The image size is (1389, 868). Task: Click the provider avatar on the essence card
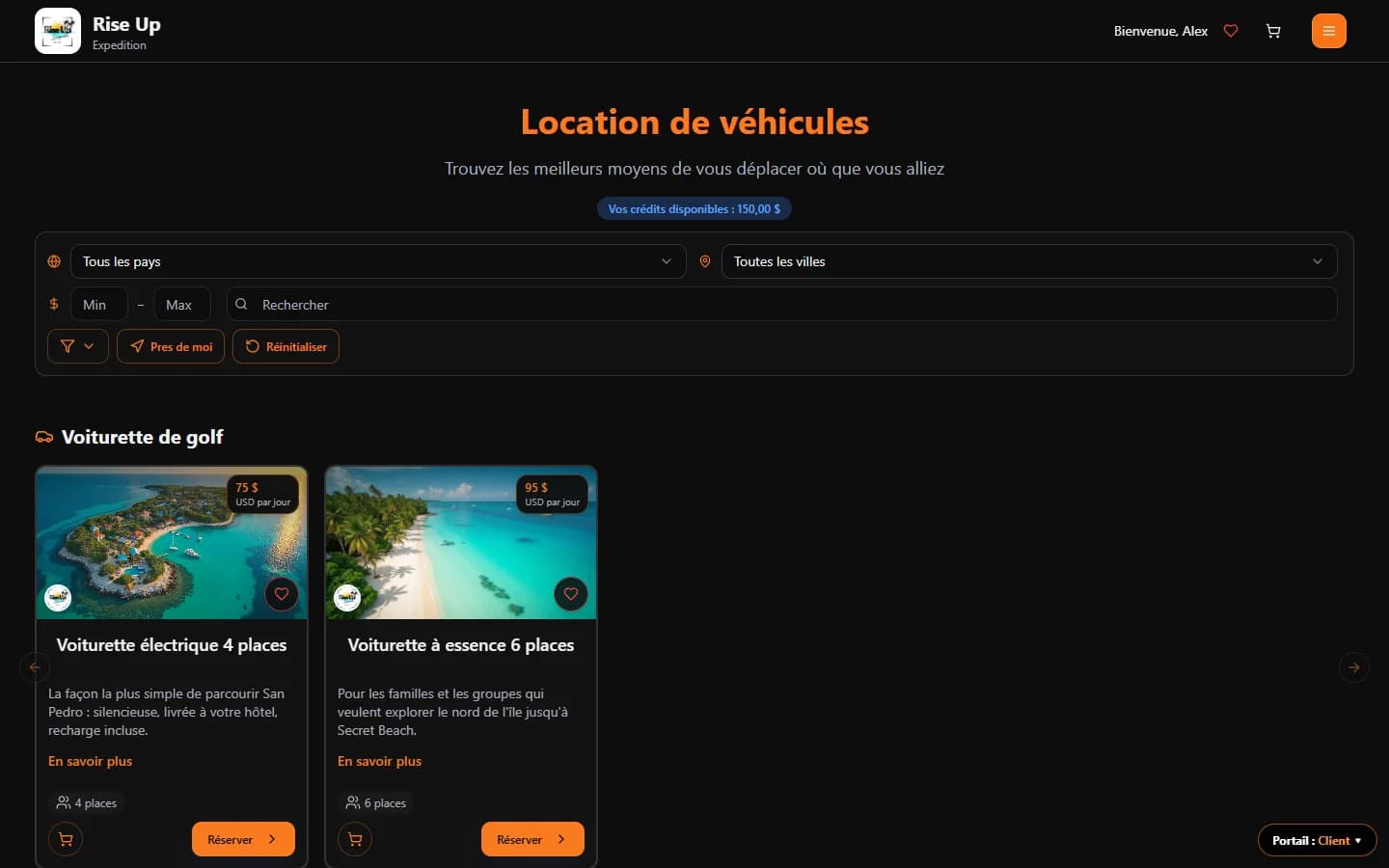(x=347, y=598)
